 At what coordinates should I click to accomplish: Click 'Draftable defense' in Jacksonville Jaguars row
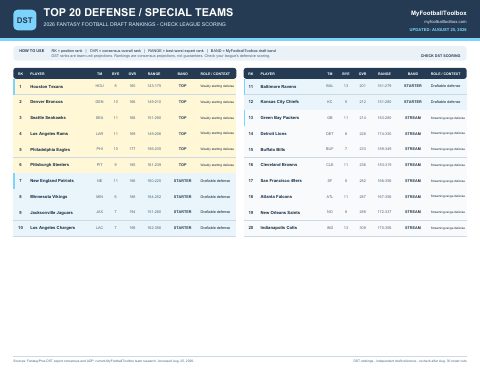coord(215,212)
